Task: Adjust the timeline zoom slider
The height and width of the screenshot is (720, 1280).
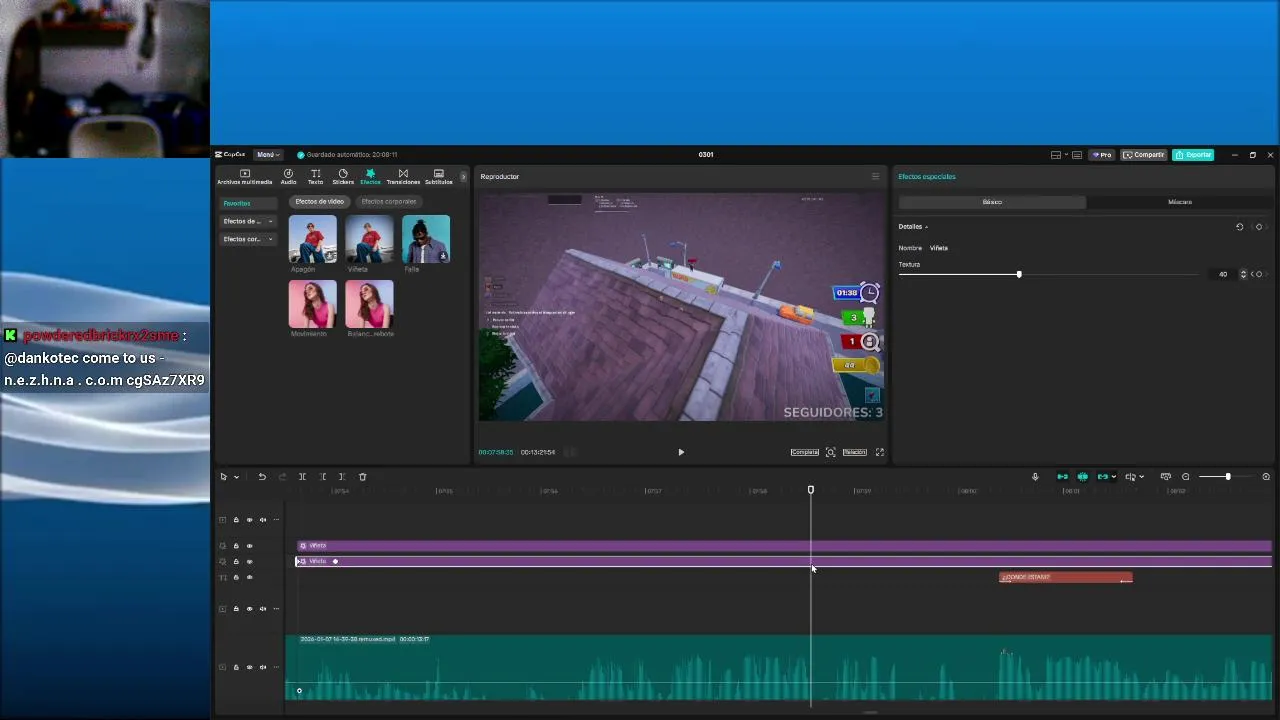Action: (x=1228, y=477)
